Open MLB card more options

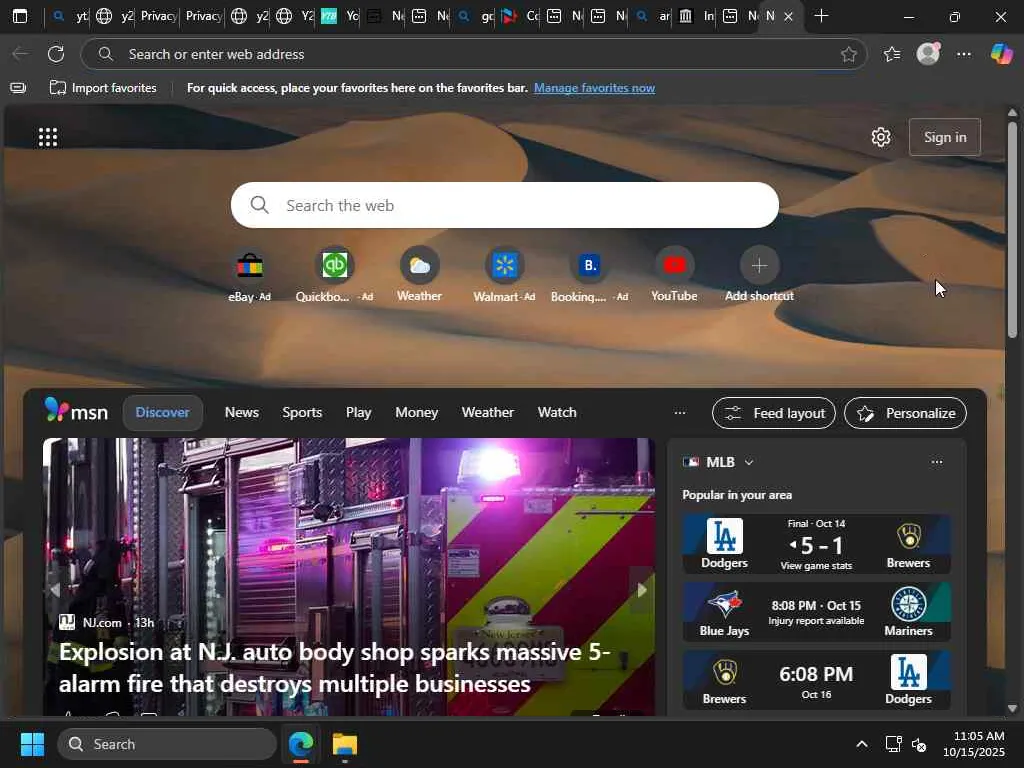[937, 462]
